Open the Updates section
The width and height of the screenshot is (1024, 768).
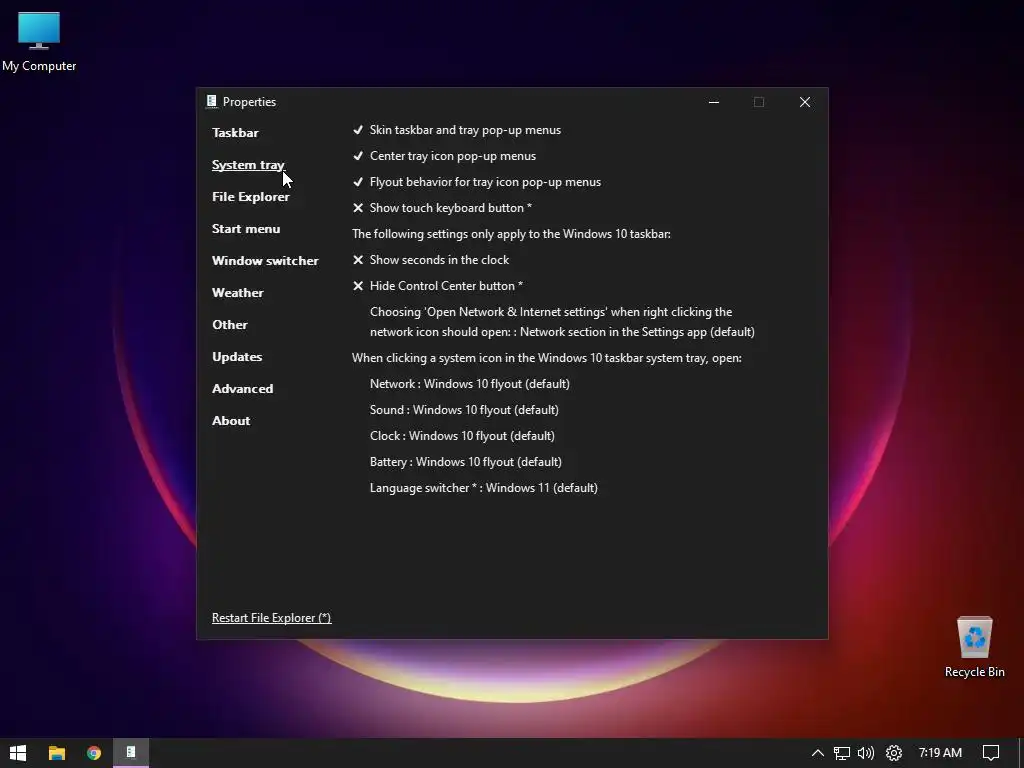coord(237,357)
